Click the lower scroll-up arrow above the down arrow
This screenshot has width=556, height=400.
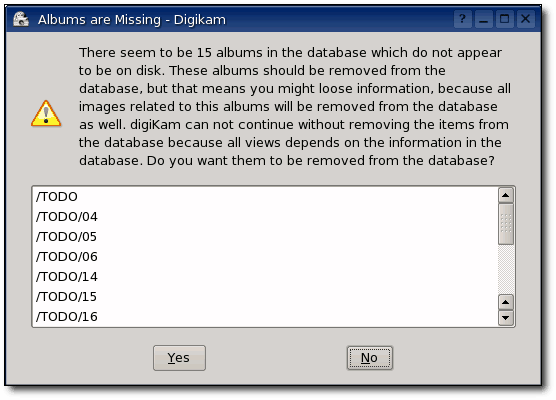506,302
